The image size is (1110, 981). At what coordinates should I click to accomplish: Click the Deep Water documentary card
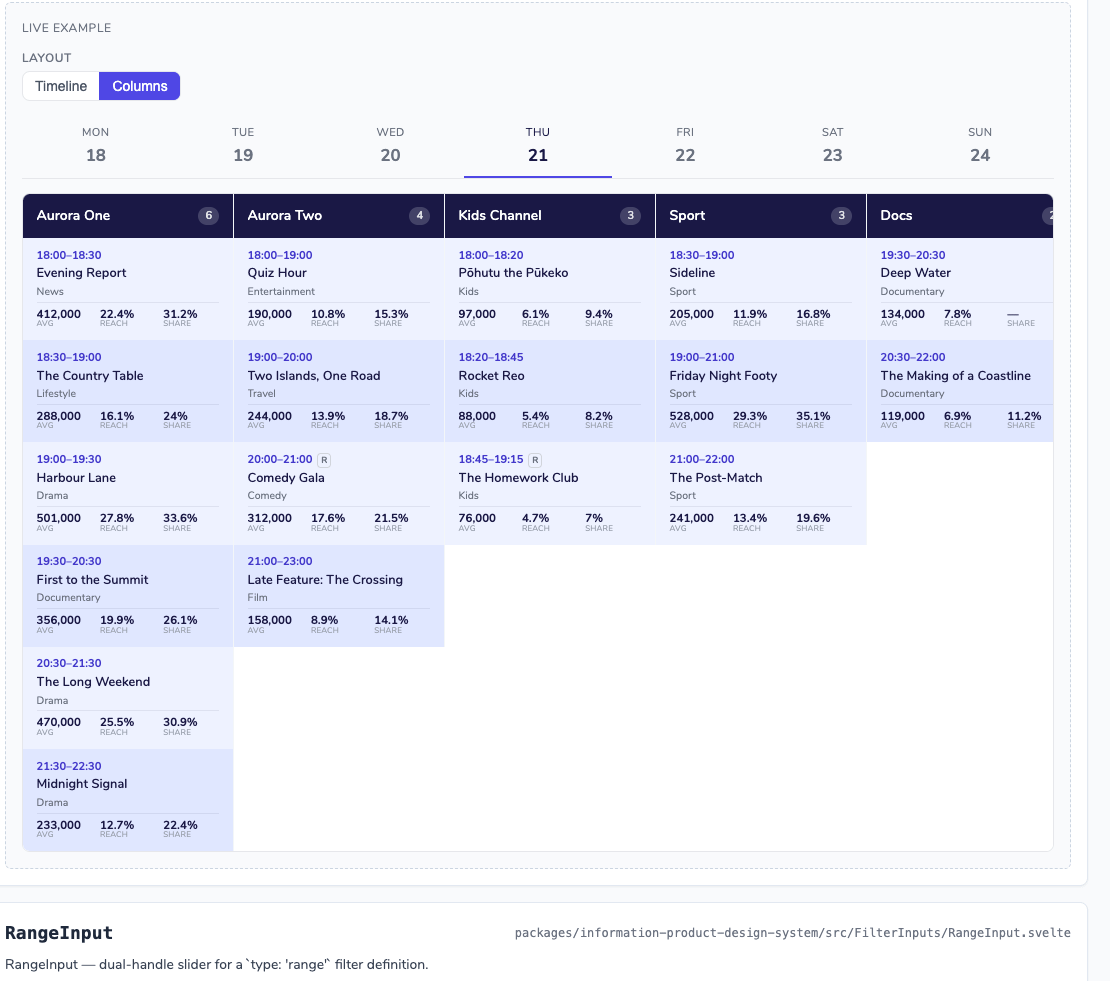(960, 289)
